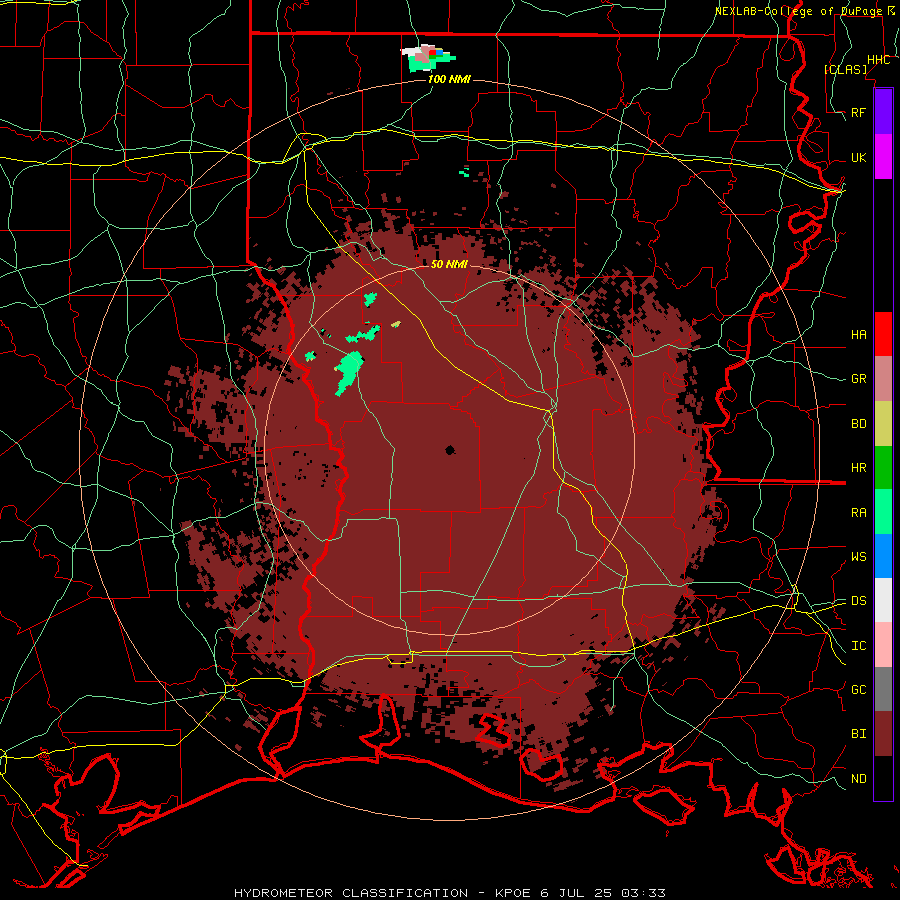Click the dark green HR heavy rain swatch
This screenshot has height=900, width=900.
click(883, 468)
